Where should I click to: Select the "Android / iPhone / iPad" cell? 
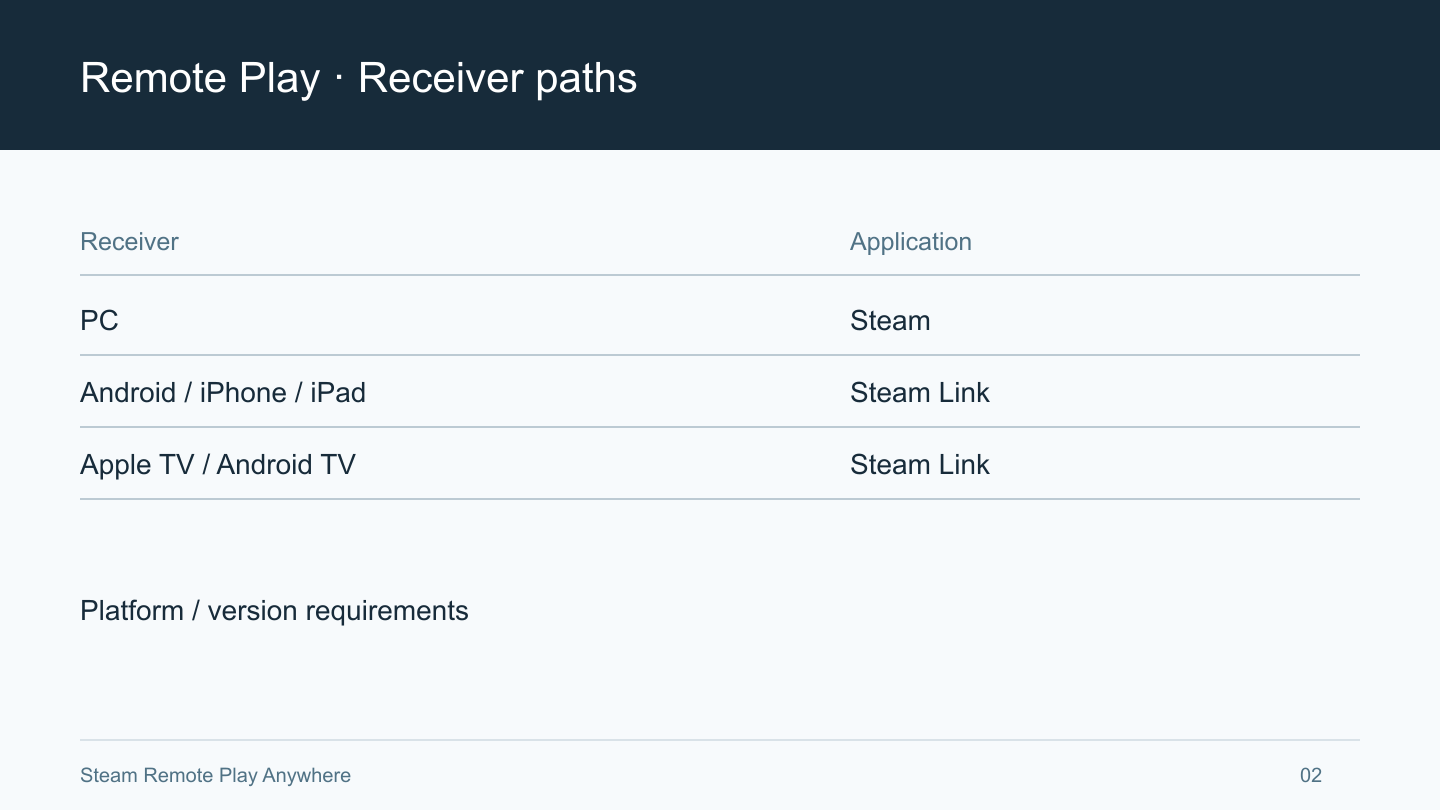[223, 392]
